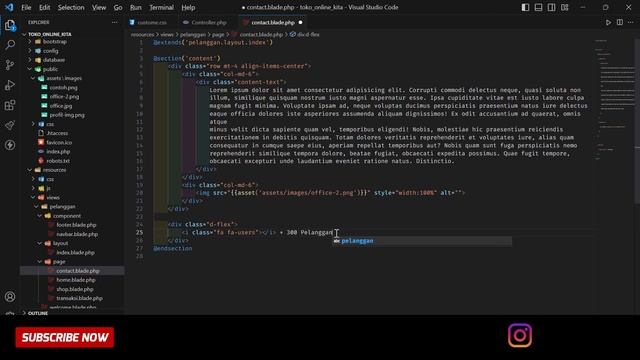The width and height of the screenshot is (640, 360).
Task: Open the Run and Debug view icon
Action: coord(10,85)
